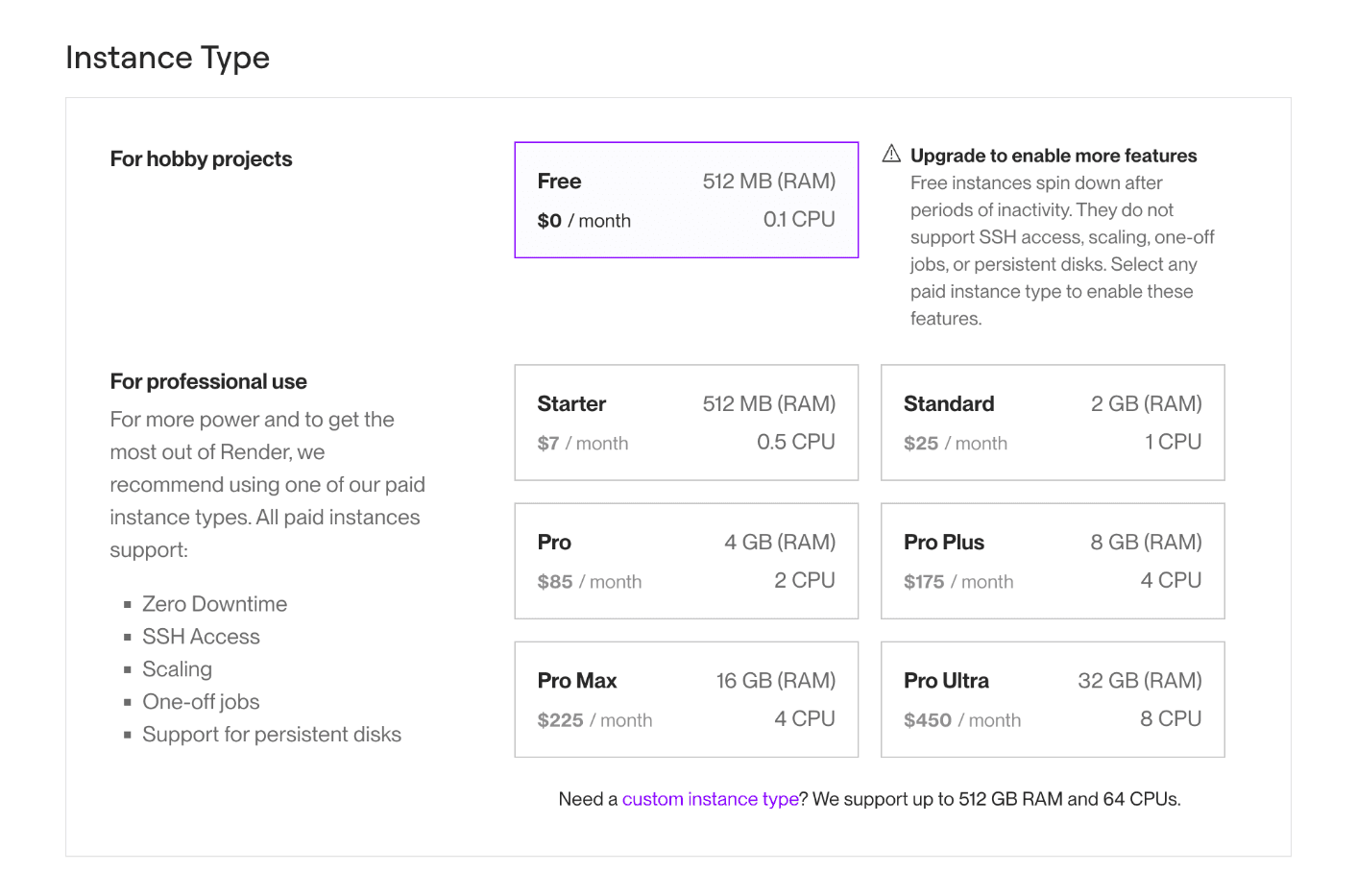Click the $0 / month price text
Image resolution: width=1357 pixels, height=896 pixels.
click(584, 221)
